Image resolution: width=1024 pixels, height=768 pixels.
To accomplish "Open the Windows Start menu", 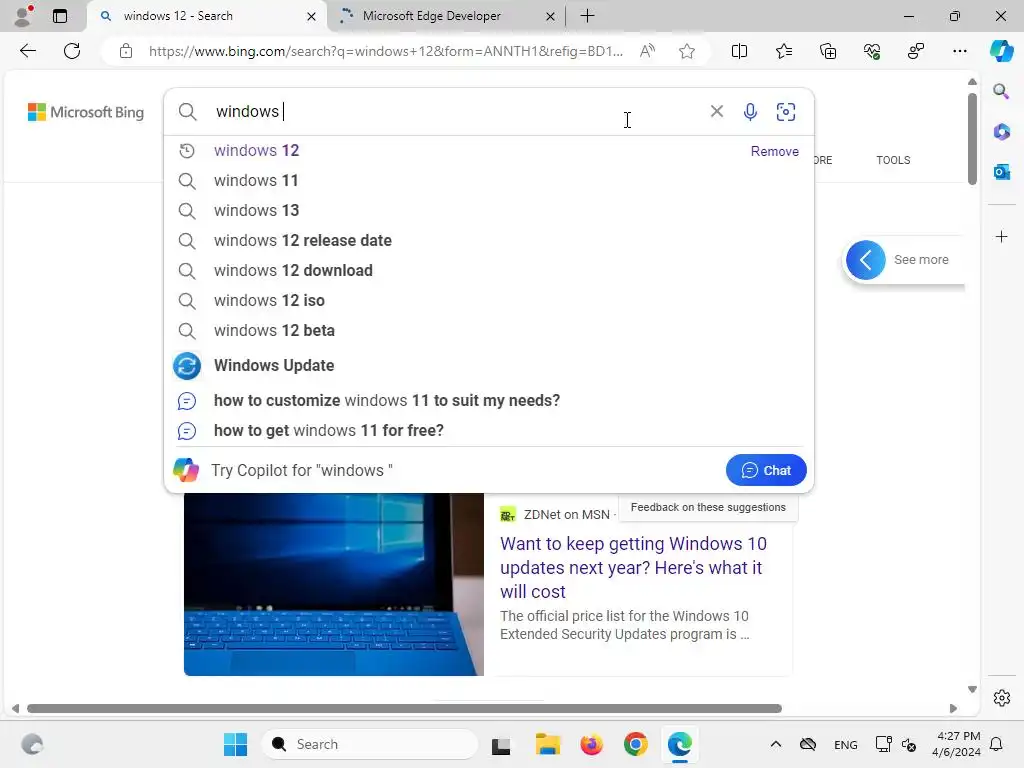I will [235, 744].
